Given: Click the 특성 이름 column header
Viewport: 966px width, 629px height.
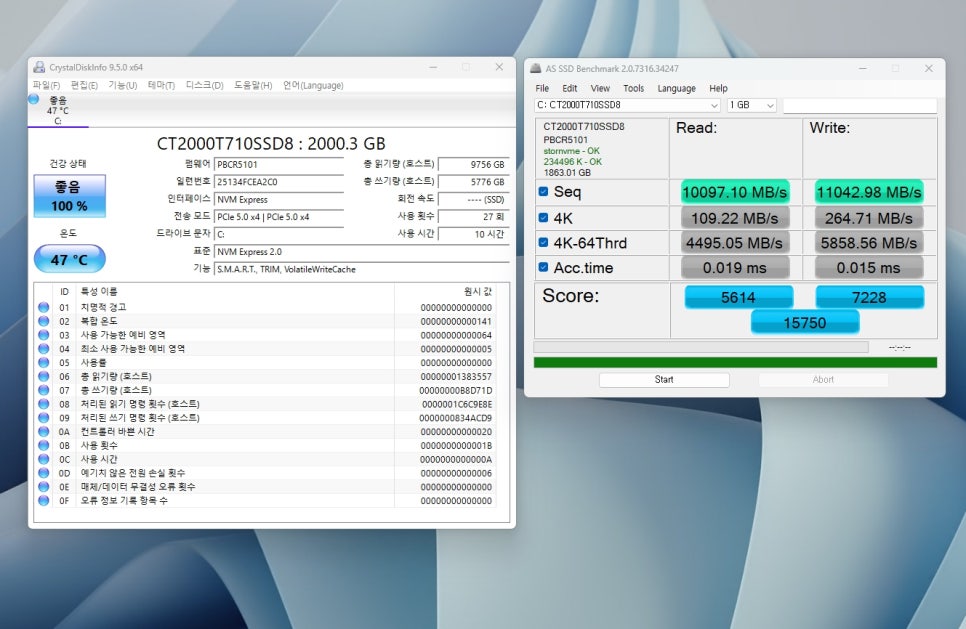Looking at the screenshot, I should point(99,291).
